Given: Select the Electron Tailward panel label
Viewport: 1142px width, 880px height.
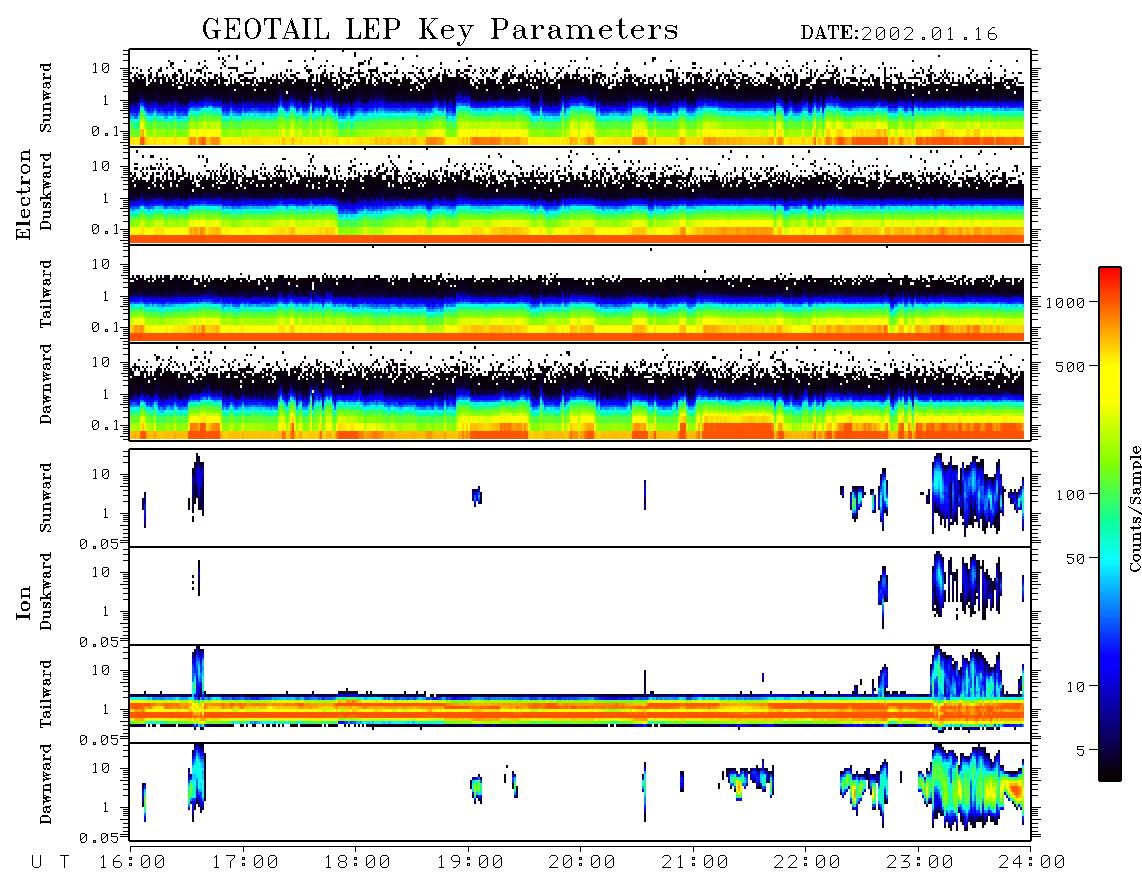Looking at the screenshot, I should [46, 294].
